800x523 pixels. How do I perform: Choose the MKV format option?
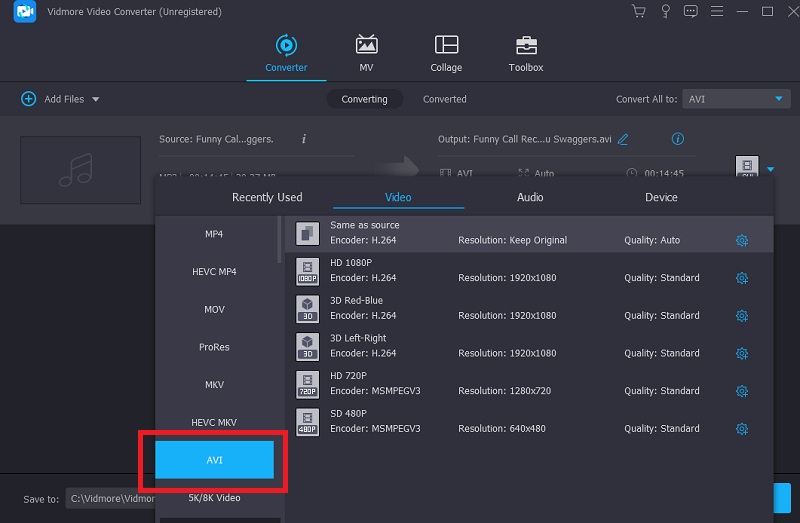click(214, 385)
